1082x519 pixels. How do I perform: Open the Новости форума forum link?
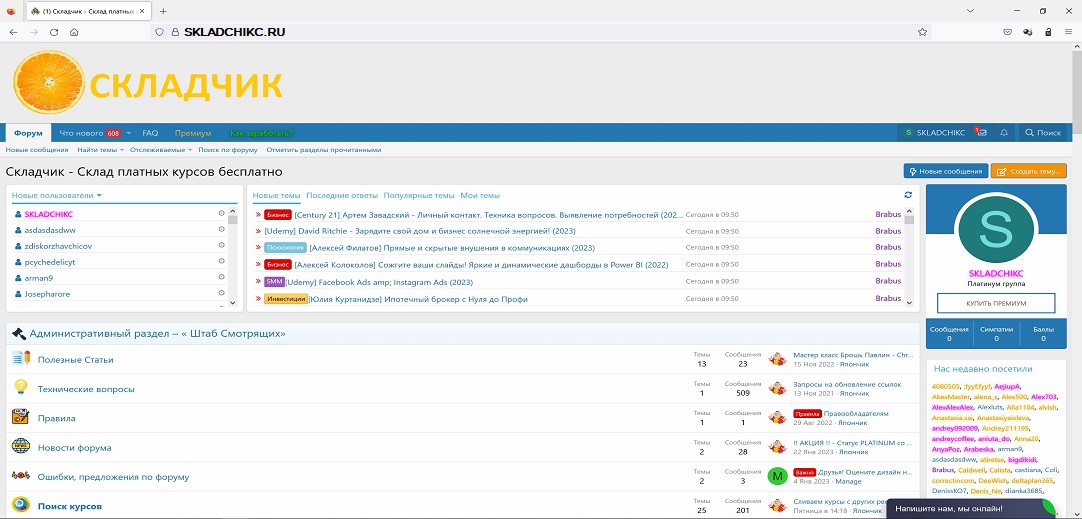point(75,447)
